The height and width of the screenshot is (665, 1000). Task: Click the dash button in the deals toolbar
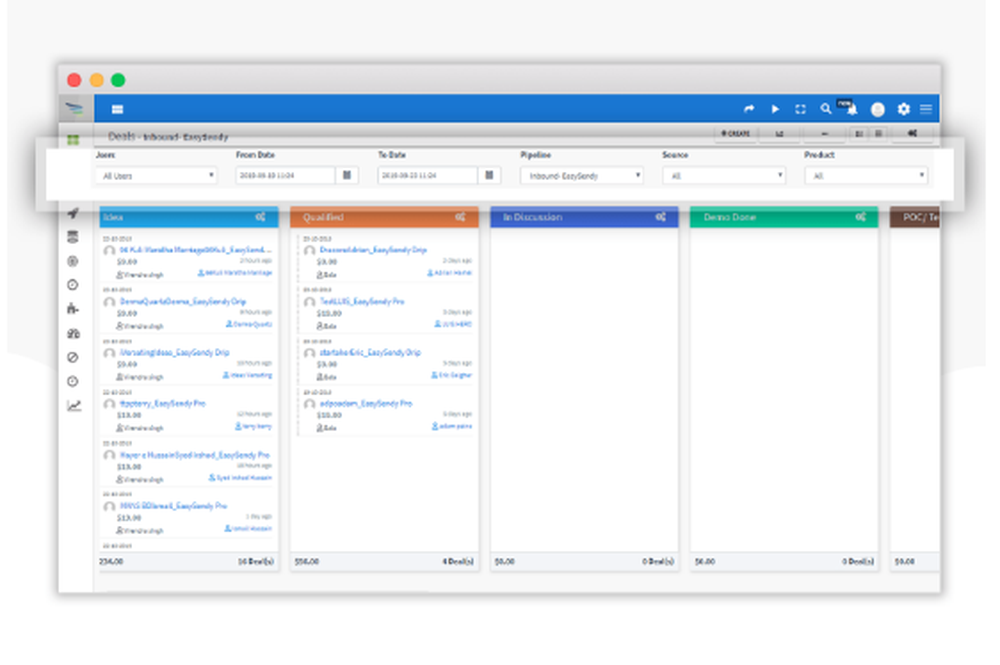825,134
